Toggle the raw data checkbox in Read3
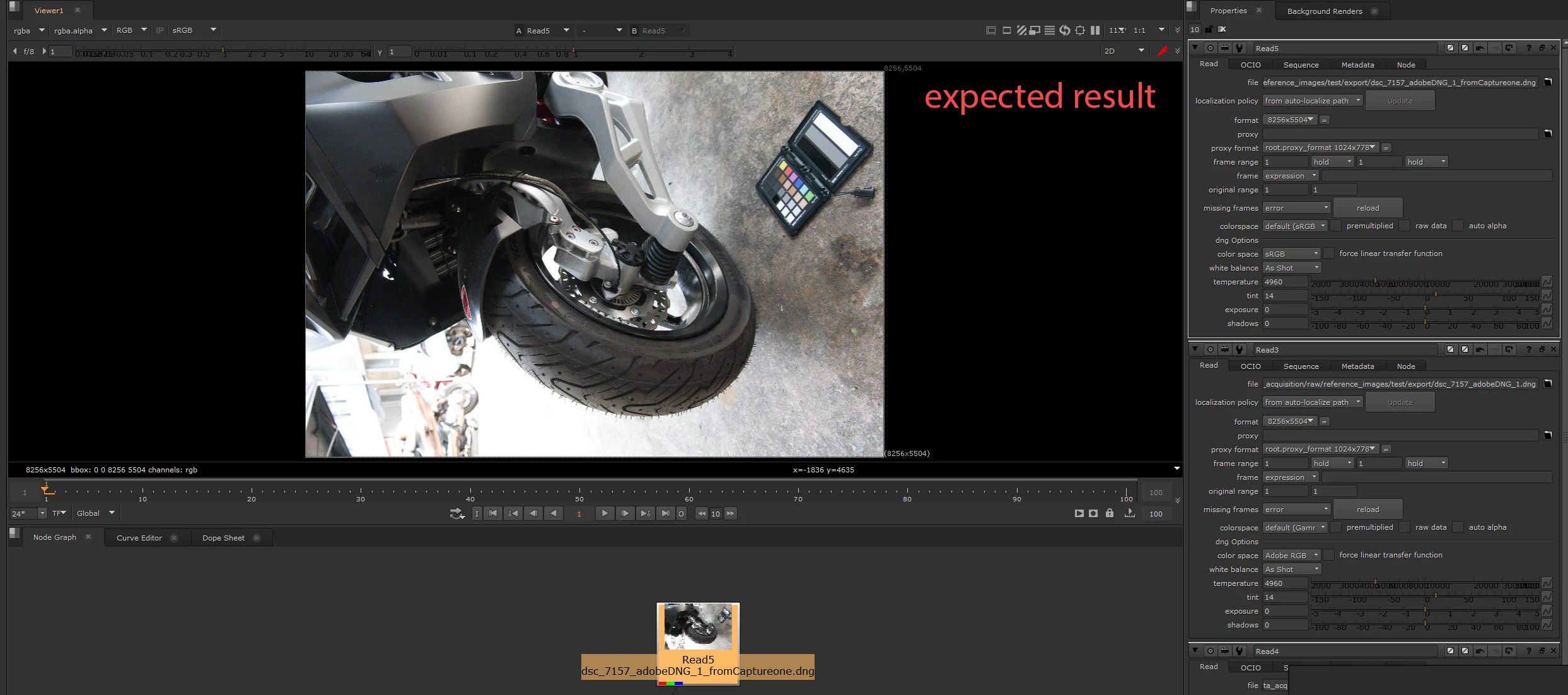 pos(1405,527)
